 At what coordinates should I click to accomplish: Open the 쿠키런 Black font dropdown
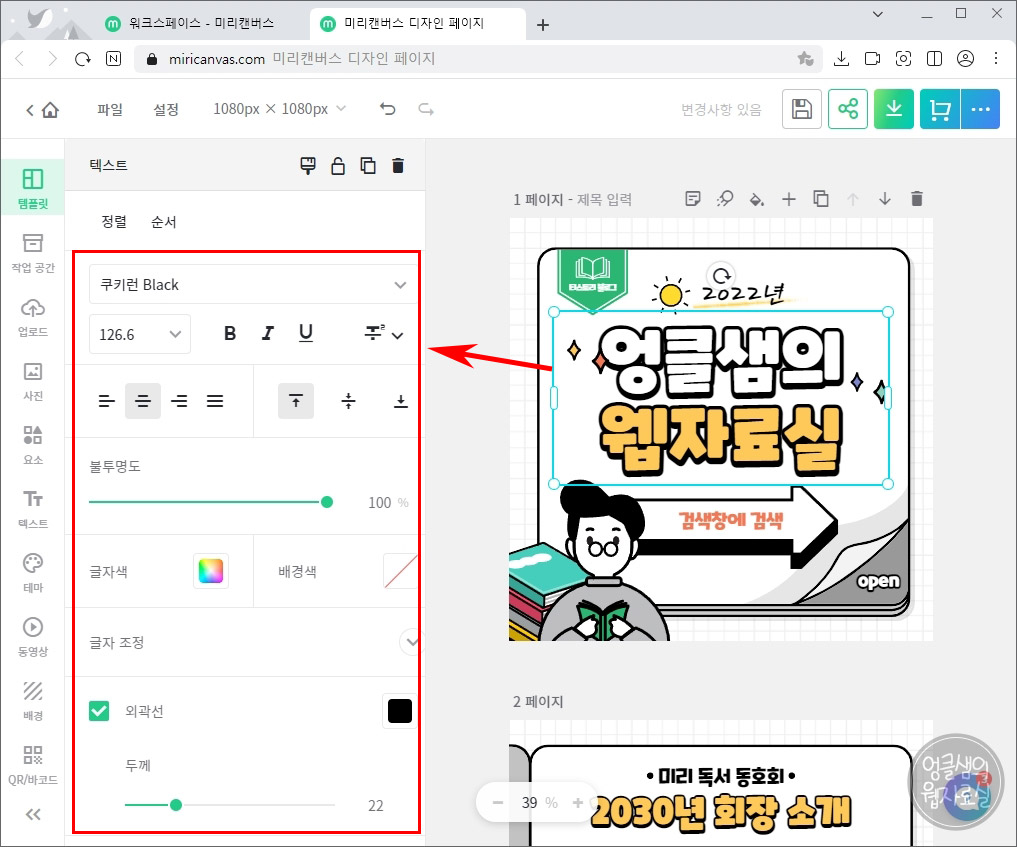tap(251, 284)
